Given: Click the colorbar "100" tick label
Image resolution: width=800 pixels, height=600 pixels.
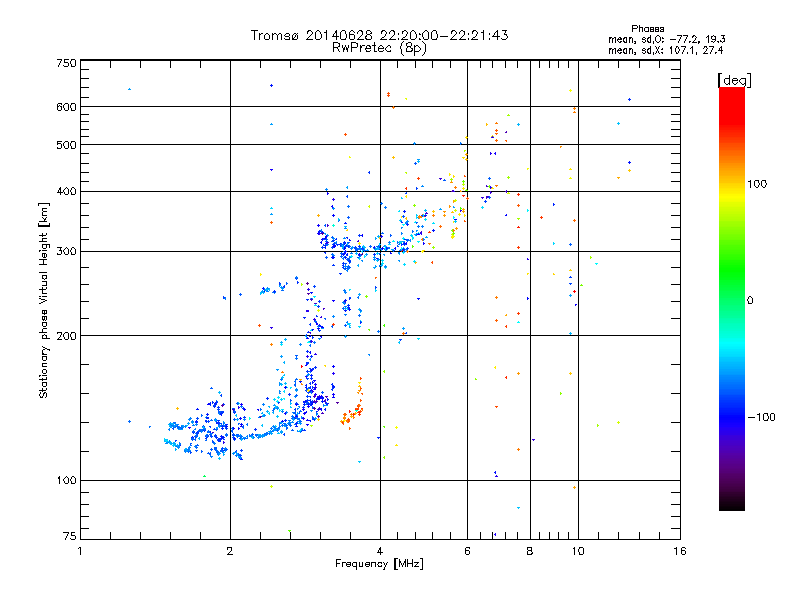Looking at the screenshot, I should pos(757,184).
